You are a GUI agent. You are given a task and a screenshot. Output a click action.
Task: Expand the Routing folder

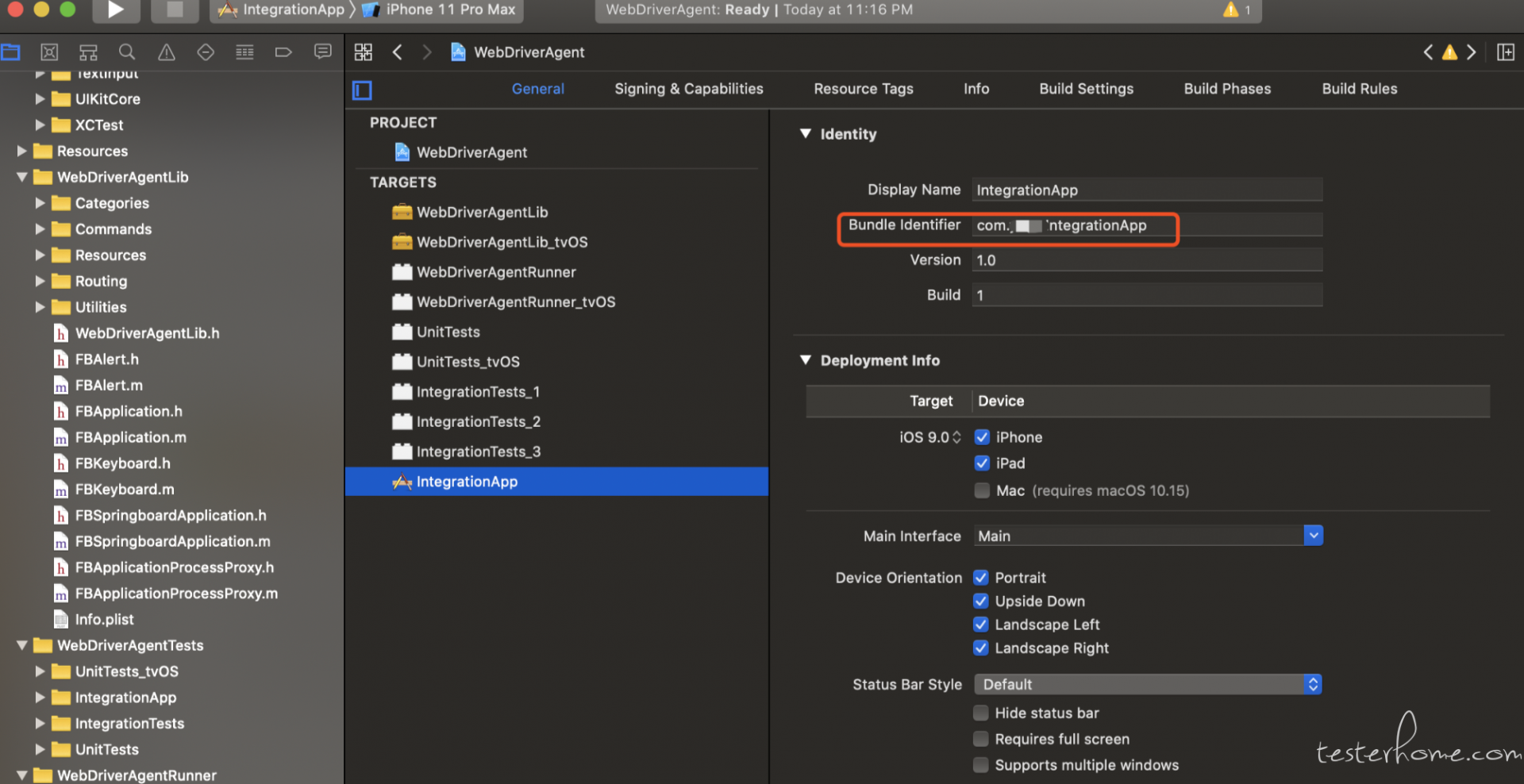pos(40,281)
